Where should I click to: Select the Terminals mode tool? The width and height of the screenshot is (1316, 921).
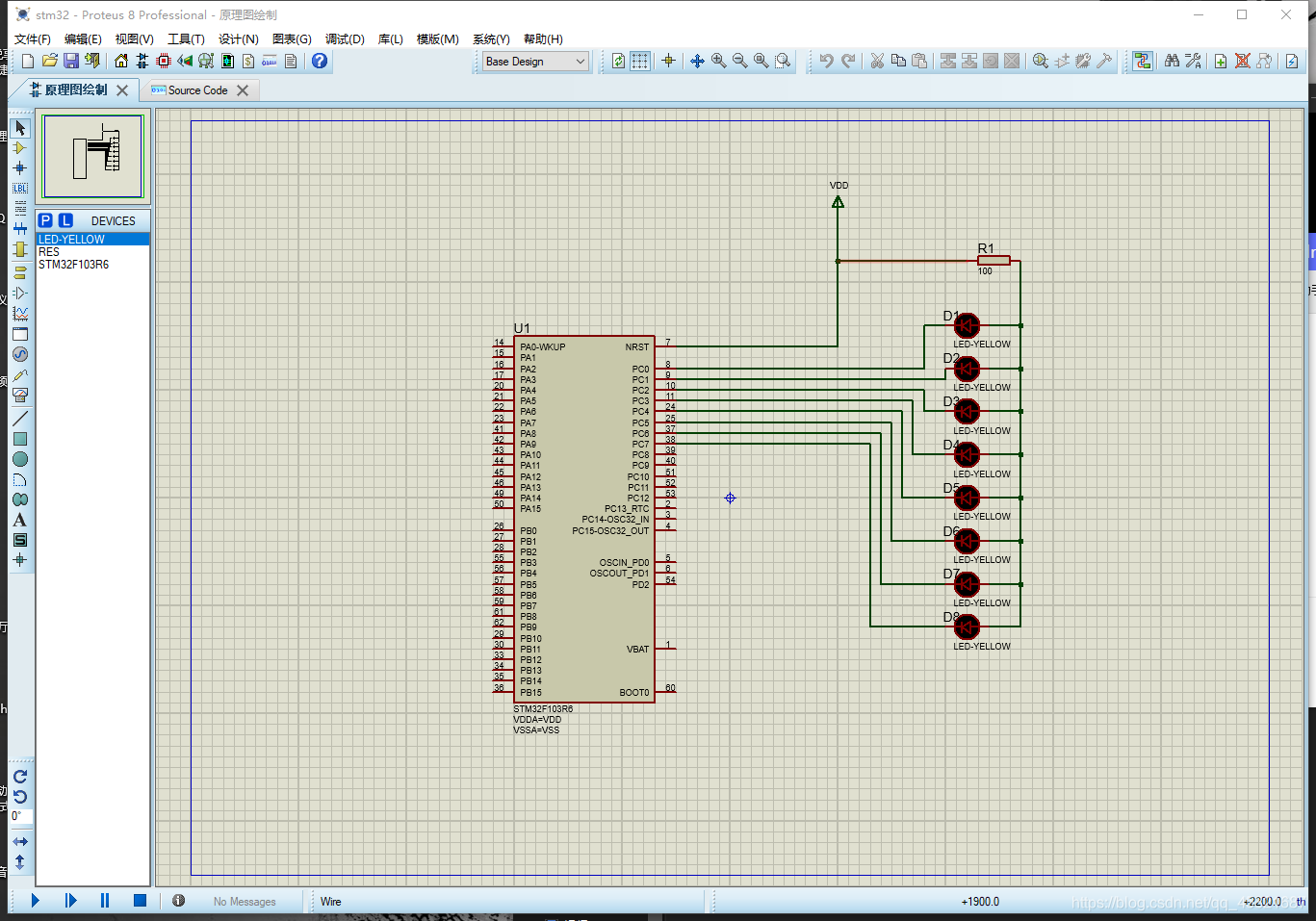[20, 272]
